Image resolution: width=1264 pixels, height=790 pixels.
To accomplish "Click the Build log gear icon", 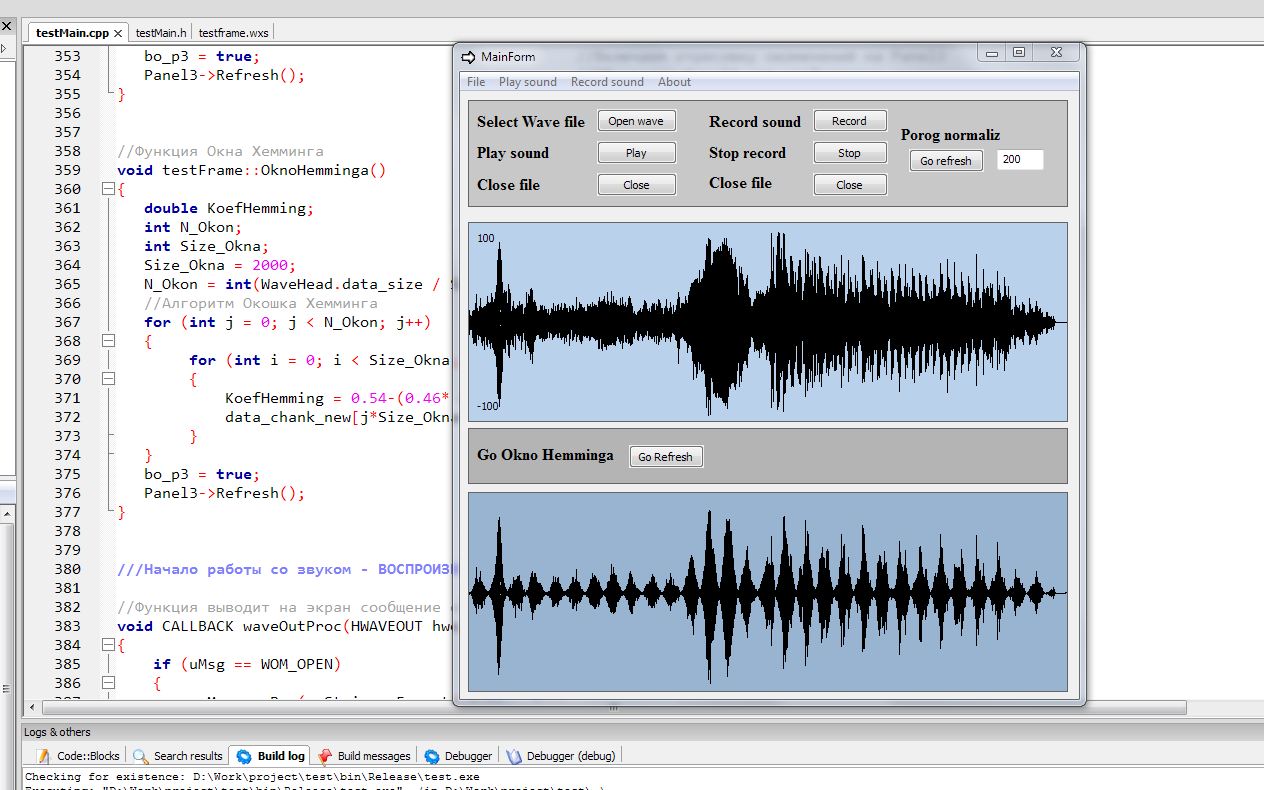I will 244,756.
